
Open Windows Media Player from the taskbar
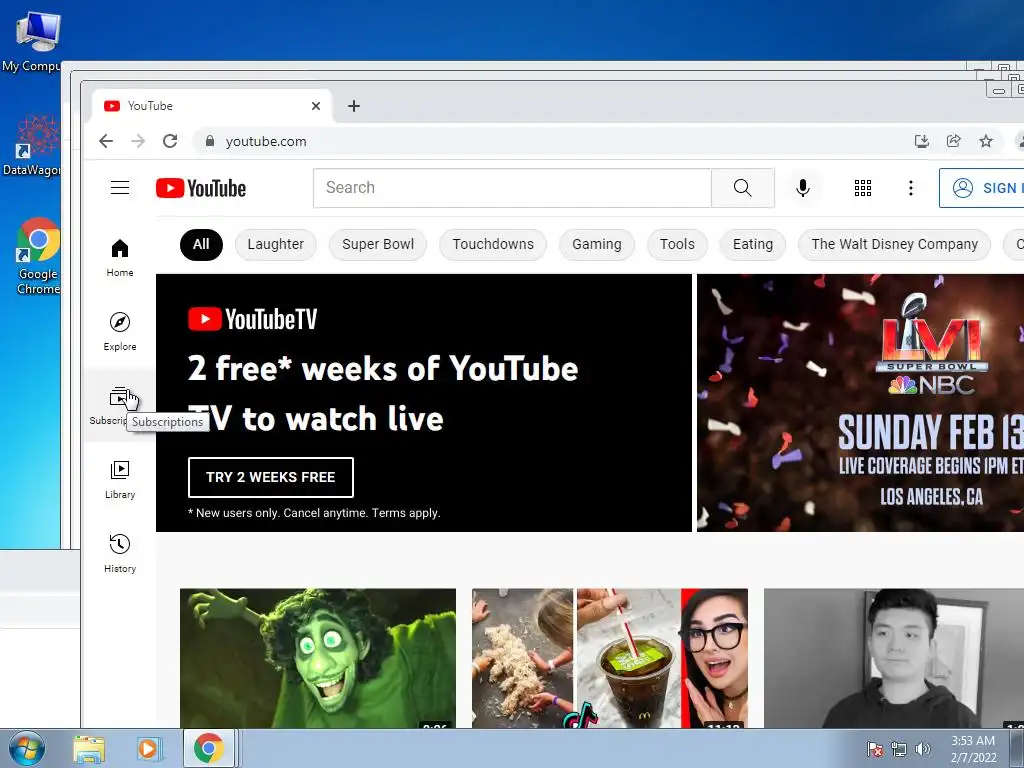[150, 749]
